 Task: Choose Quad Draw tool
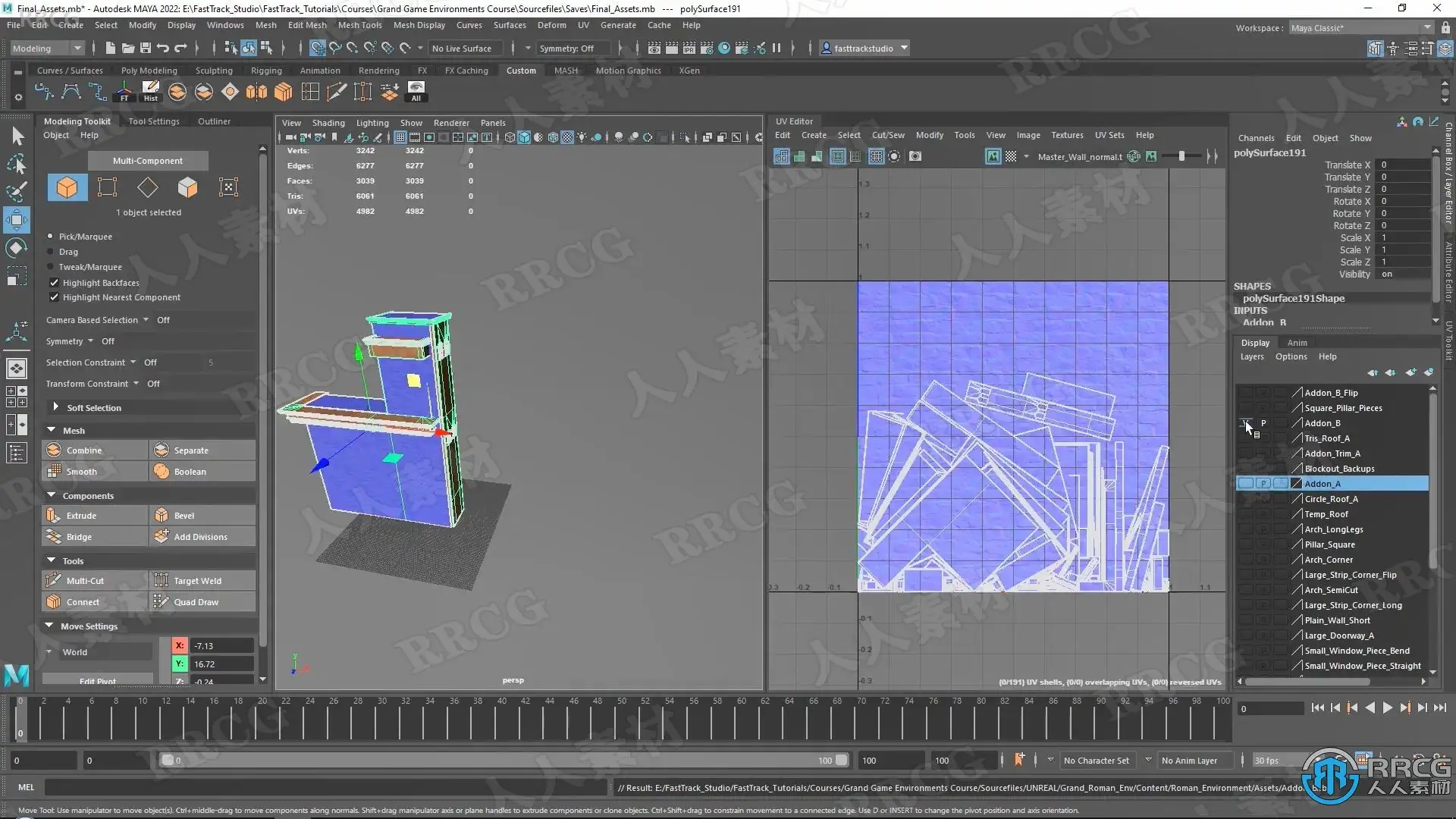click(162, 601)
